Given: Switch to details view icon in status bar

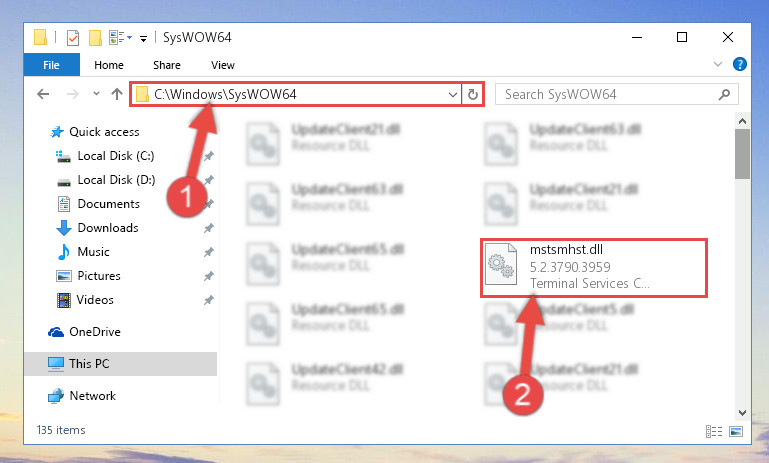Looking at the screenshot, I should (714, 431).
